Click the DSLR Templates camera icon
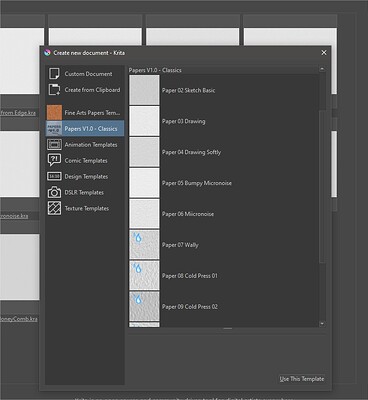 54,192
